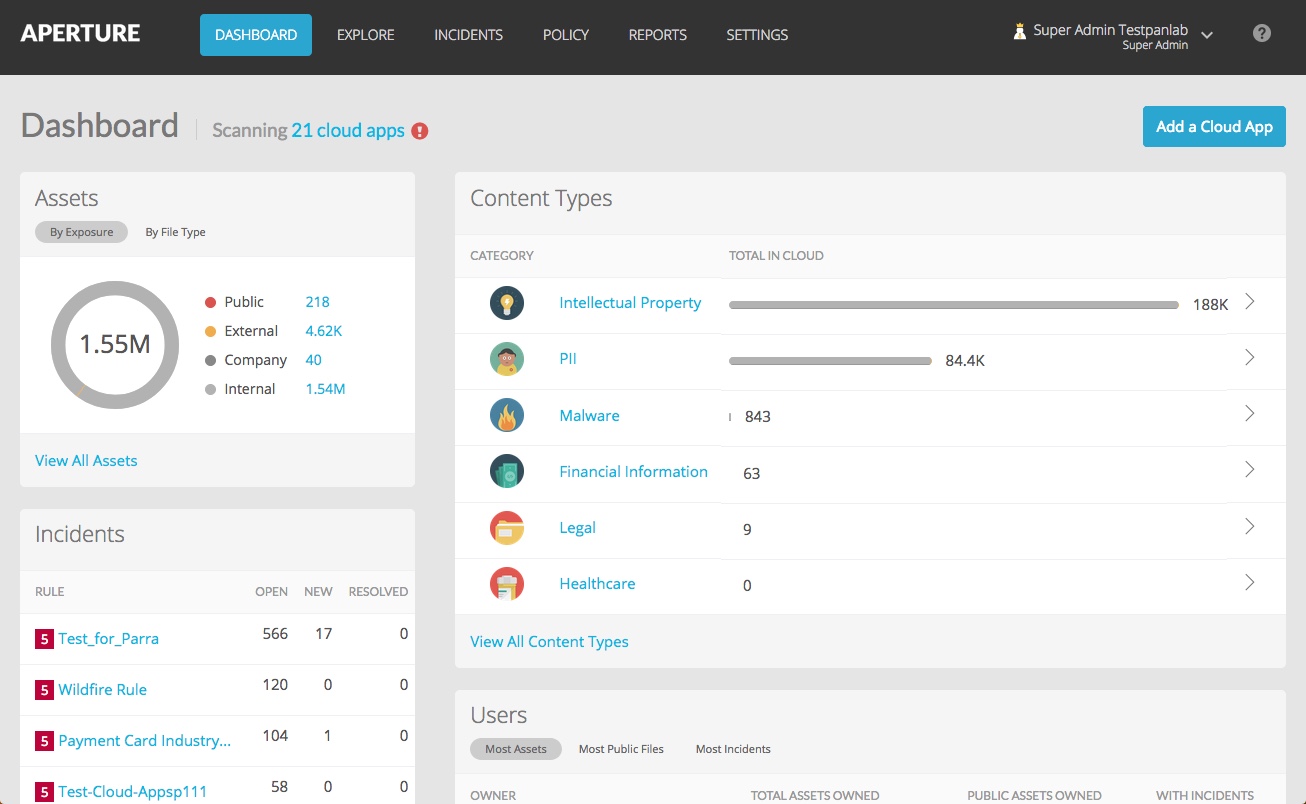Switch Assets view to By File Type

pyautogui.click(x=175, y=231)
